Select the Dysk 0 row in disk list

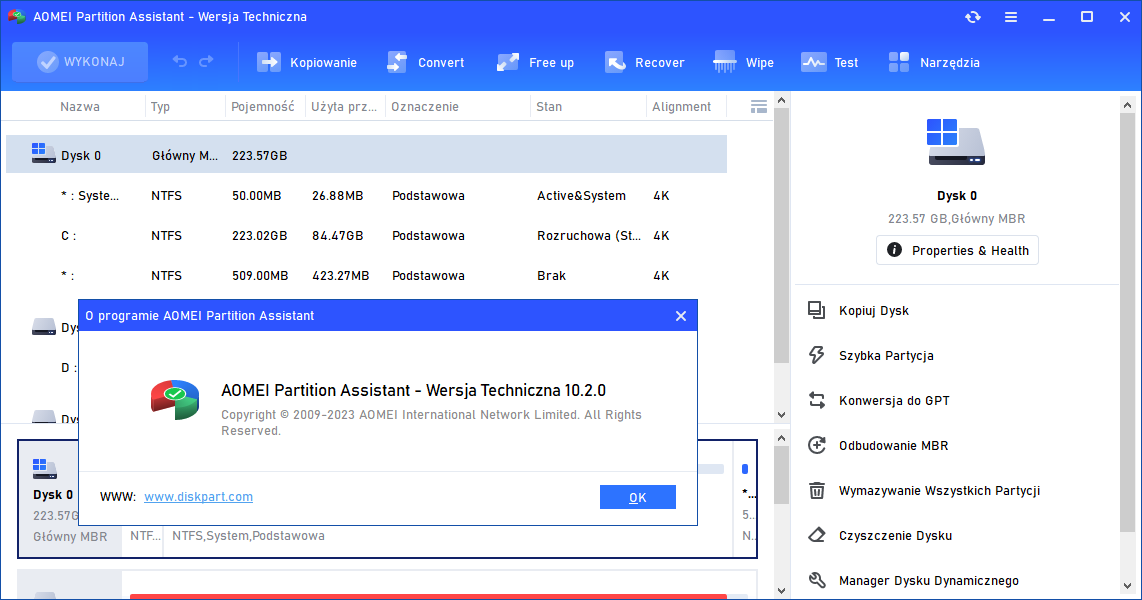tap(366, 154)
